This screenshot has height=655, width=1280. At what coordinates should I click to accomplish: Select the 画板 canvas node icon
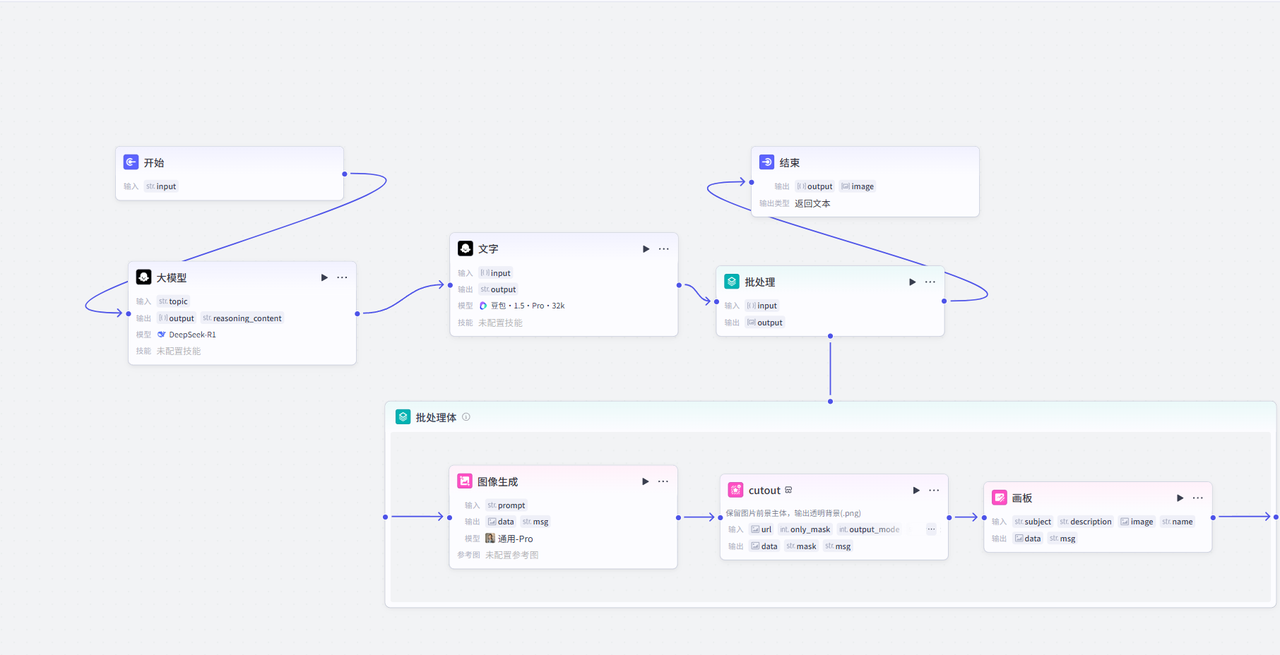pos(1000,497)
